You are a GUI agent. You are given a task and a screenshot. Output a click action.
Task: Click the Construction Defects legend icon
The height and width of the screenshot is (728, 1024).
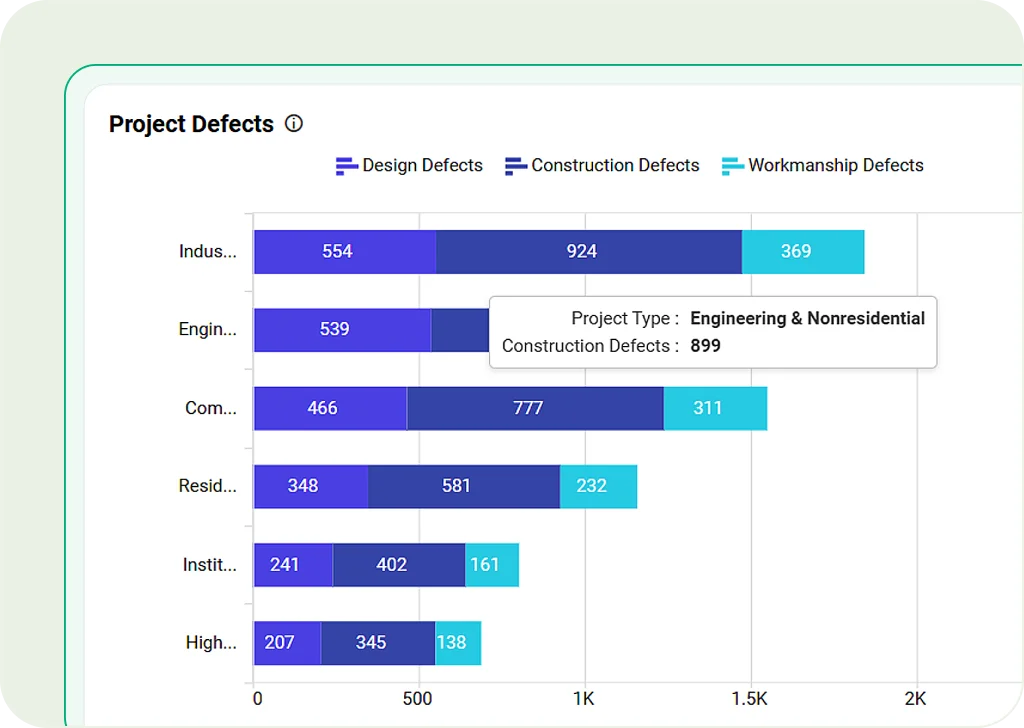click(515, 166)
